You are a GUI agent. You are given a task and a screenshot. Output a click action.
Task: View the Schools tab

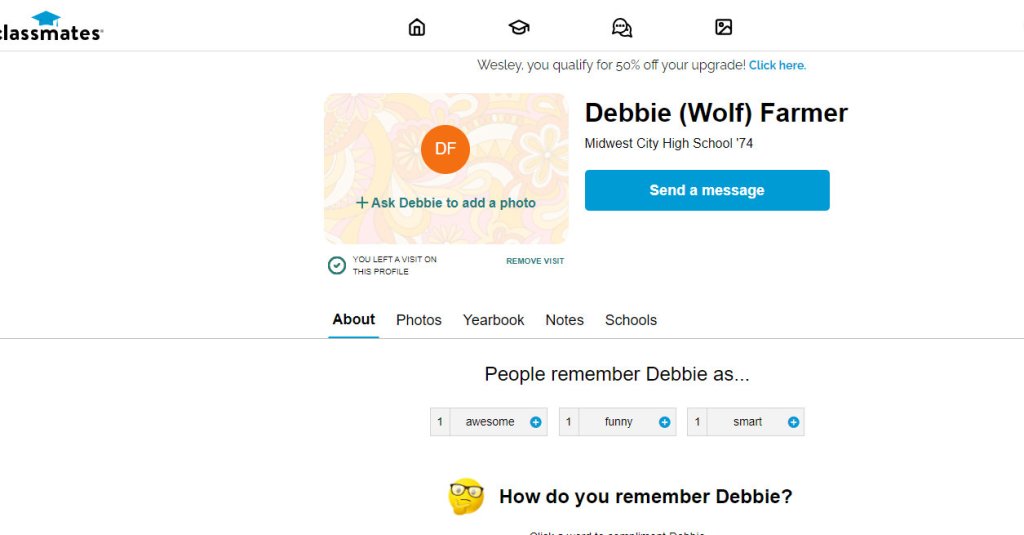631,320
